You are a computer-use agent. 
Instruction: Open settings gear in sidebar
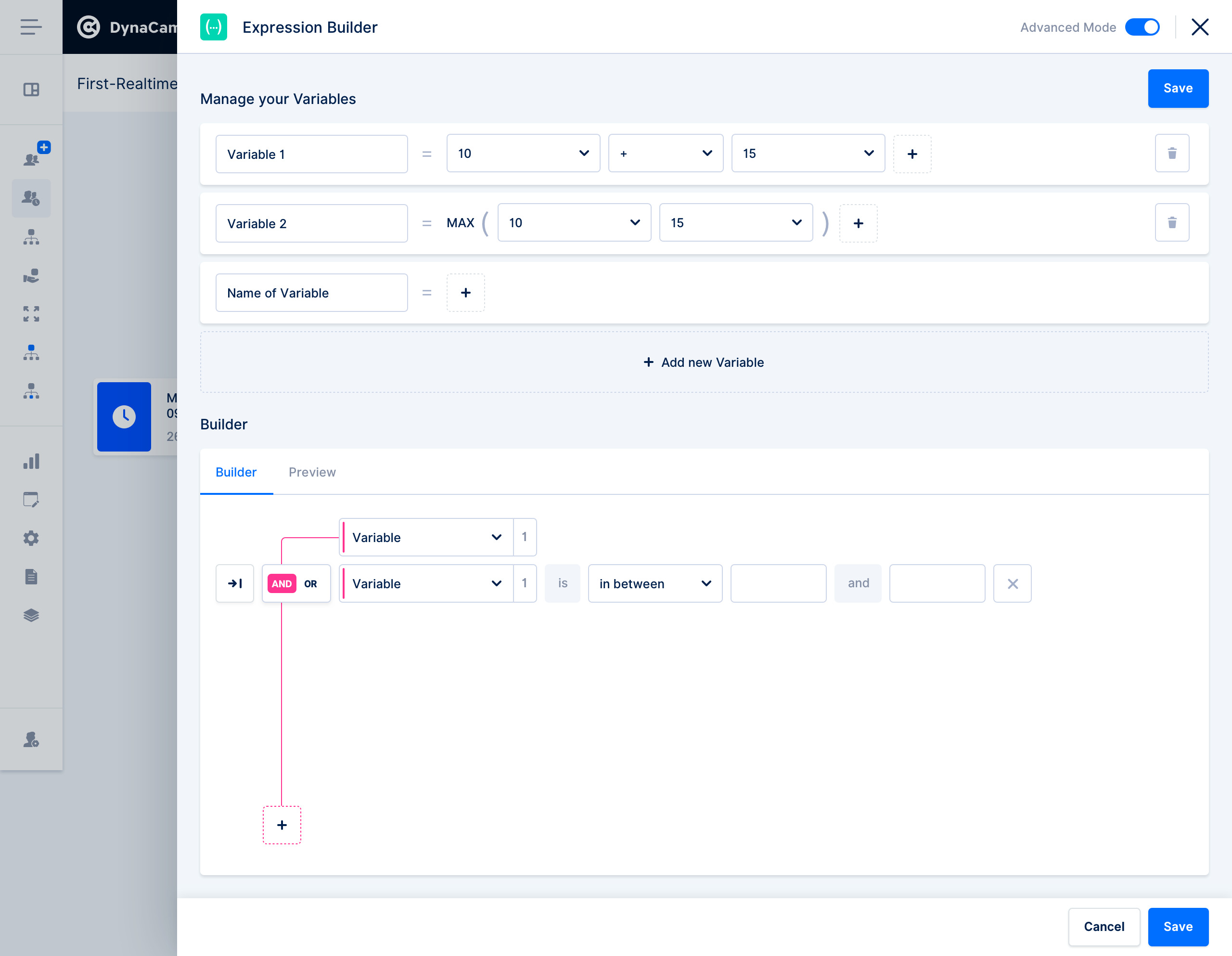31,538
